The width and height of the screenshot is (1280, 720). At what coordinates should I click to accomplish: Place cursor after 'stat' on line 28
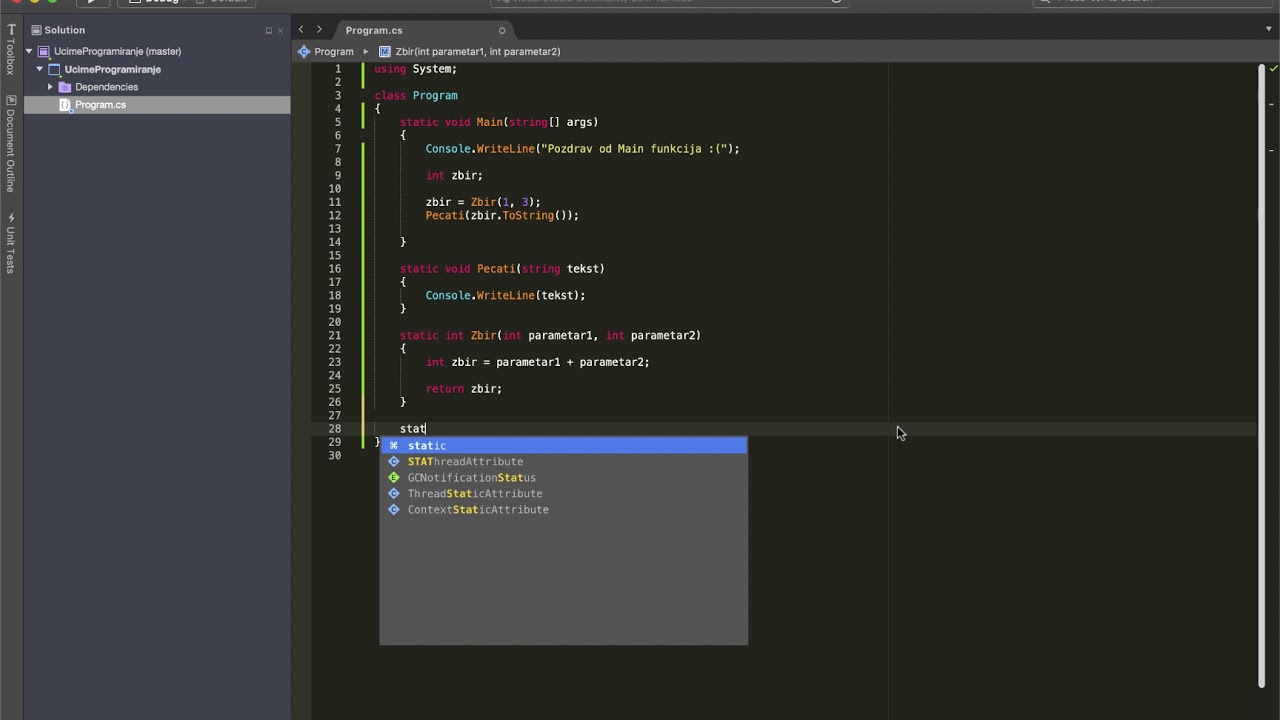click(426, 429)
